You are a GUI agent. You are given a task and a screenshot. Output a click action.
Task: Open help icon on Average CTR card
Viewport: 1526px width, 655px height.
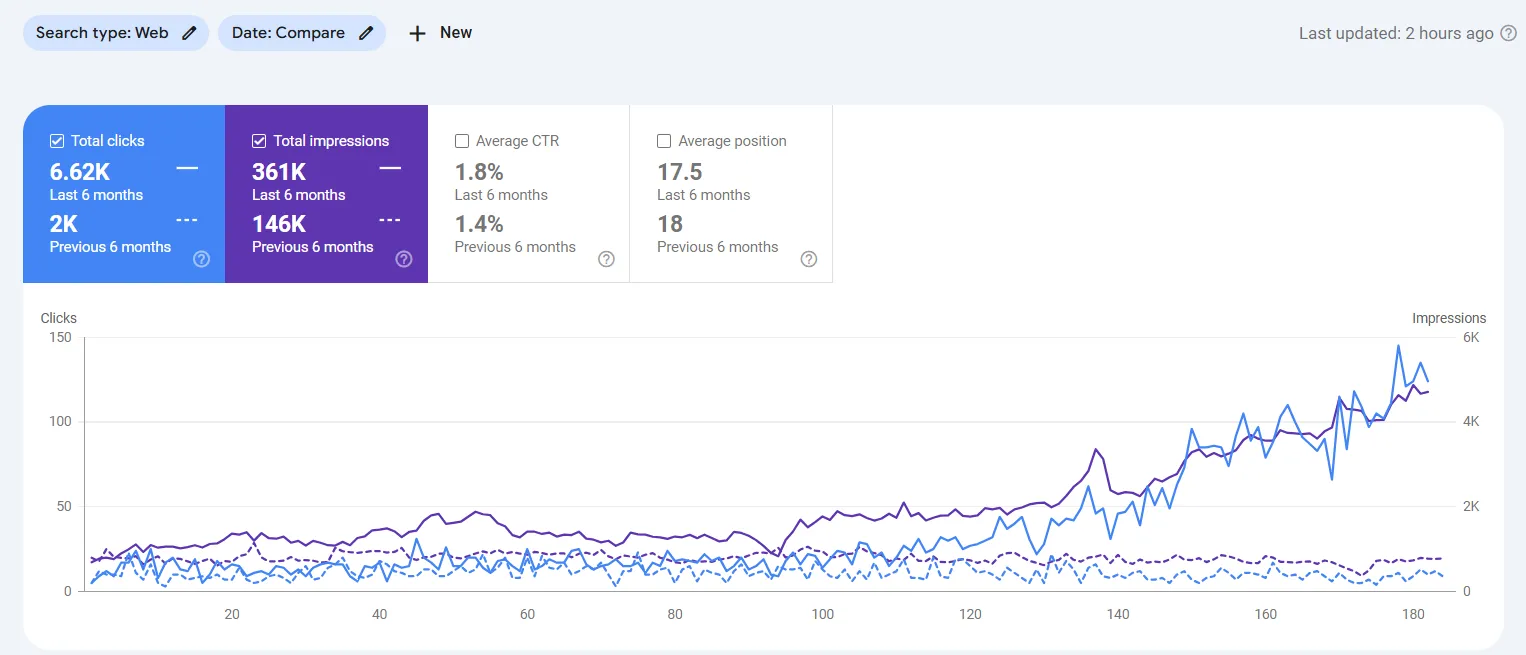tap(606, 259)
